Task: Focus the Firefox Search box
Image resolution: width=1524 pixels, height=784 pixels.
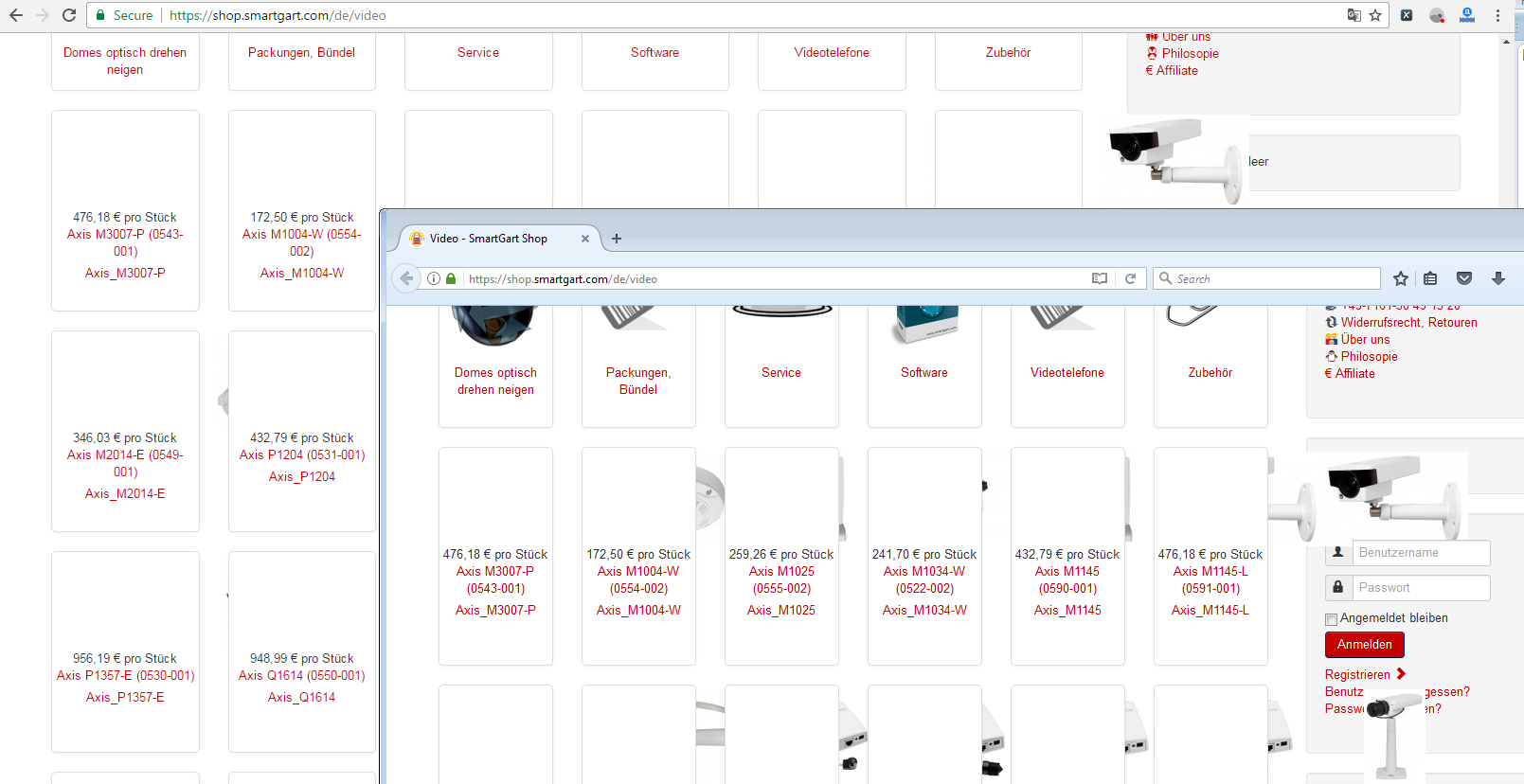Action: pyautogui.click(x=1266, y=278)
